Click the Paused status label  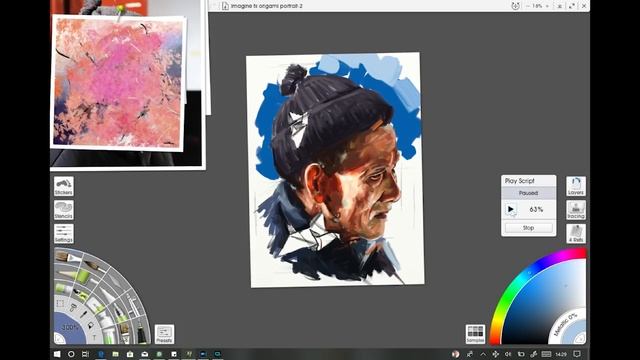click(x=529, y=193)
